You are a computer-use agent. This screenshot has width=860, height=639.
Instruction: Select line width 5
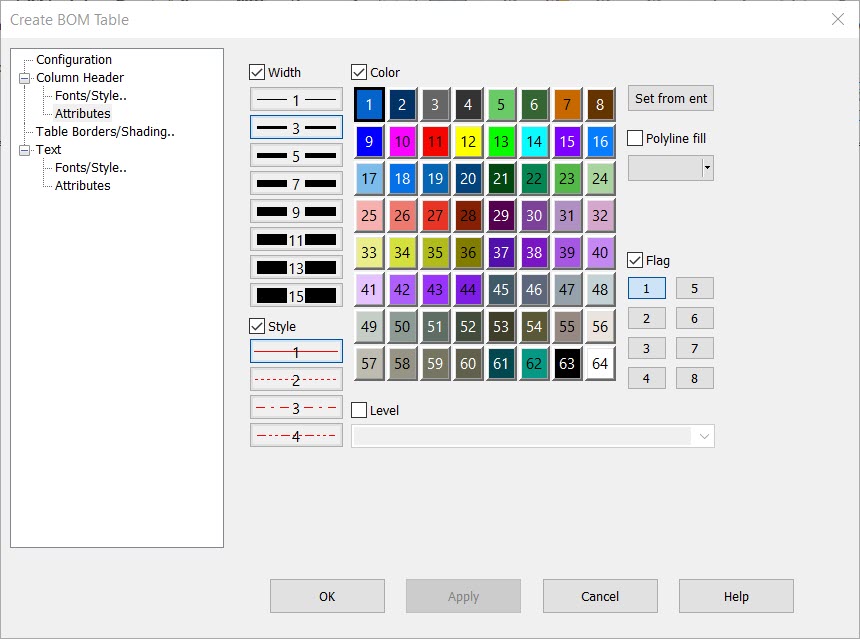coord(296,155)
